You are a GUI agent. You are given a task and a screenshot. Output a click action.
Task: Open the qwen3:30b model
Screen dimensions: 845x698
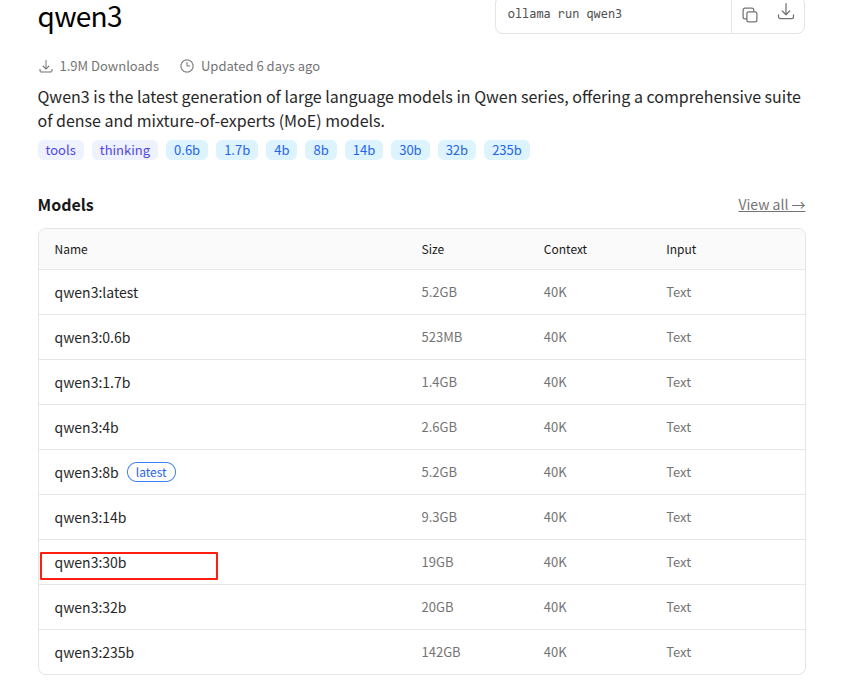point(91,563)
